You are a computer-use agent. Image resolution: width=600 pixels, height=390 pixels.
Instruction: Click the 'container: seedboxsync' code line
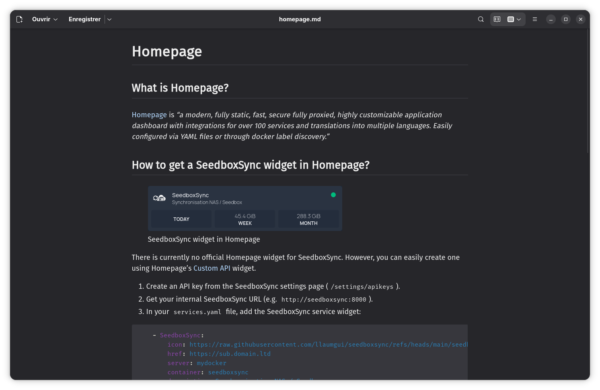(x=207, y=372)
